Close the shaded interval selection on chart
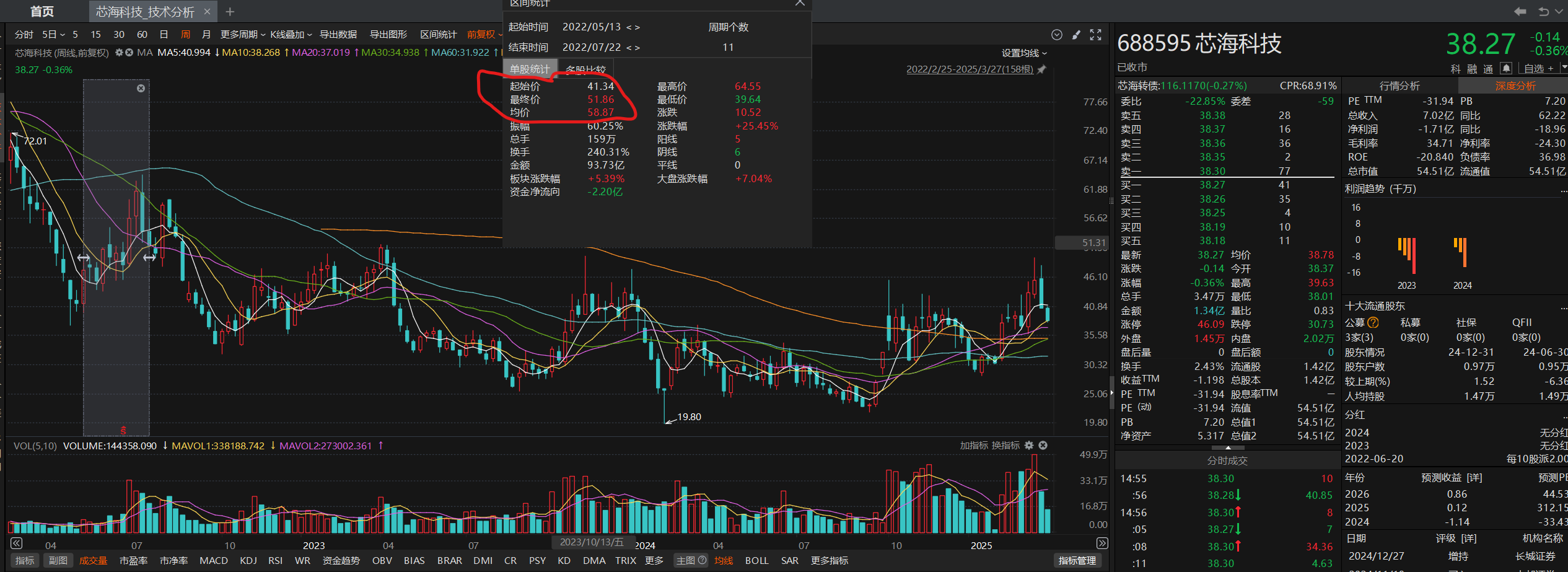1568x572 pixels. 141,88
